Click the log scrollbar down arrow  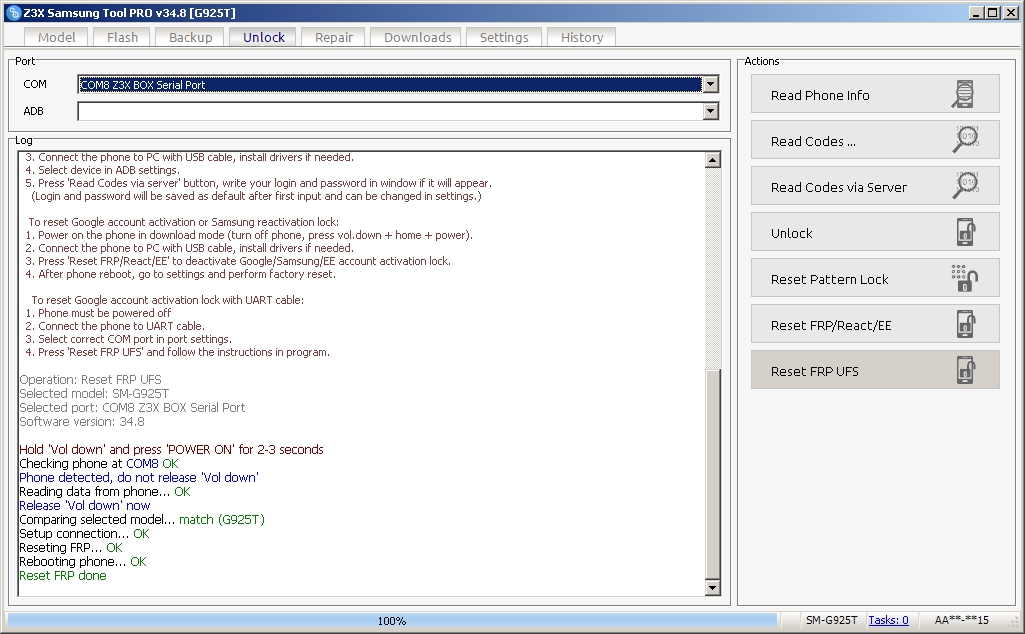pyautogui.click(x=713, y=588)
